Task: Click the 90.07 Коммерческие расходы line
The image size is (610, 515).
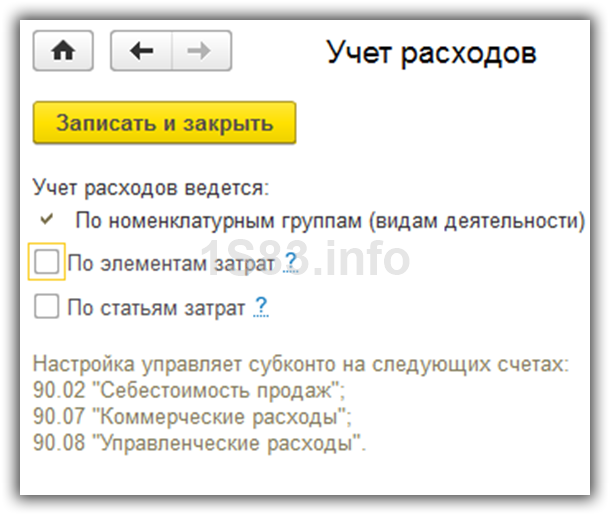Action: 193,417
